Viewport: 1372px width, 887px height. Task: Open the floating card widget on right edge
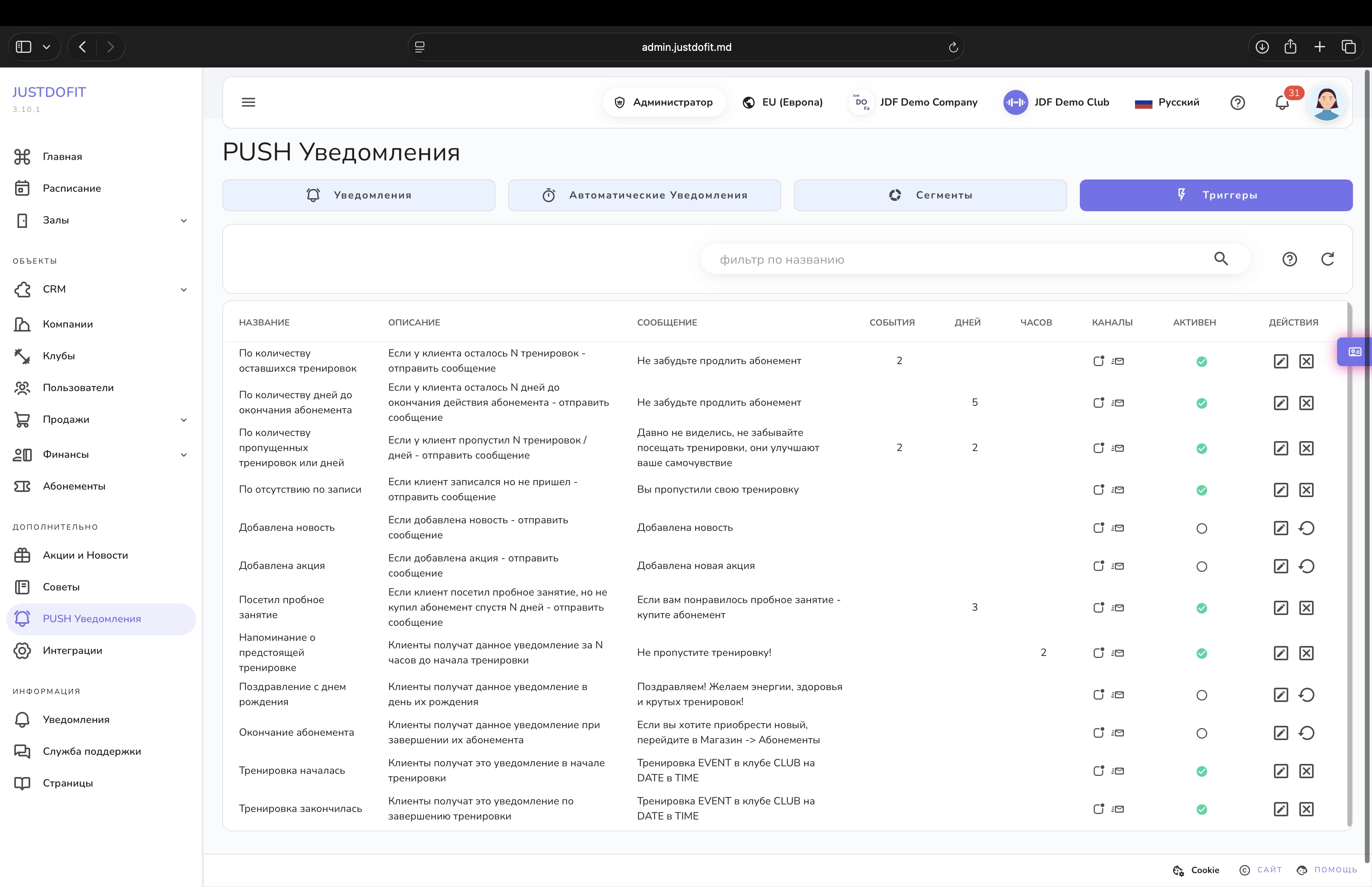pyautogui.click(x=1355, y=351)
